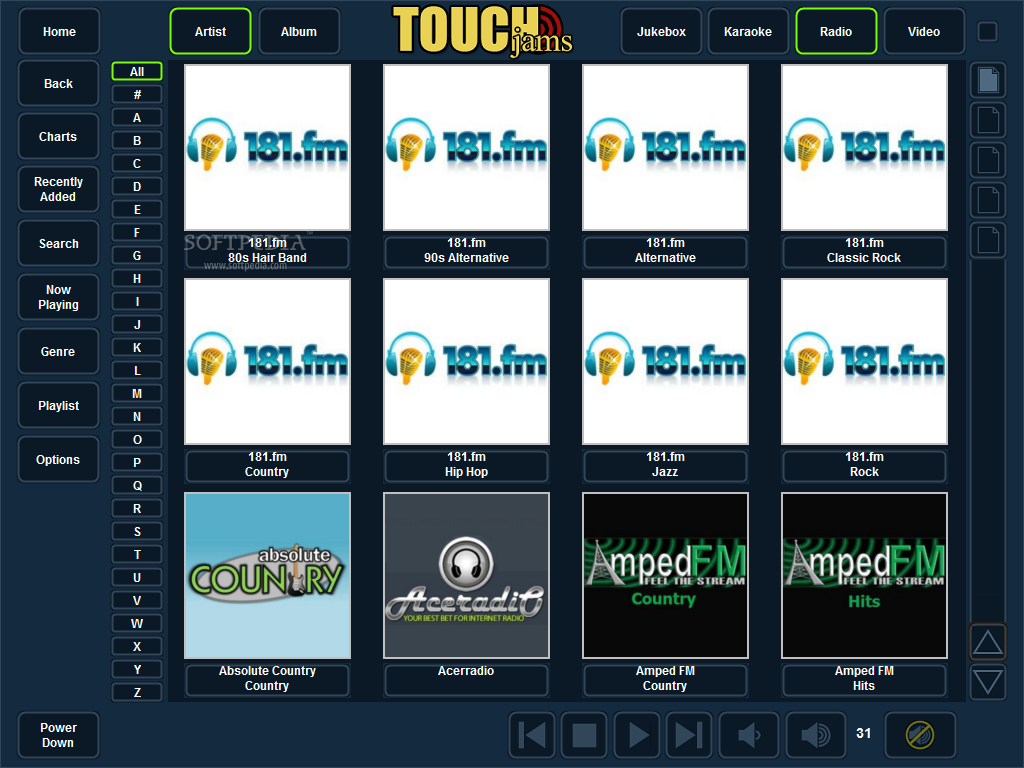Filter stations by letter Z
The height and width of the screenshot is (768, 1024).
tap(137, 692)
